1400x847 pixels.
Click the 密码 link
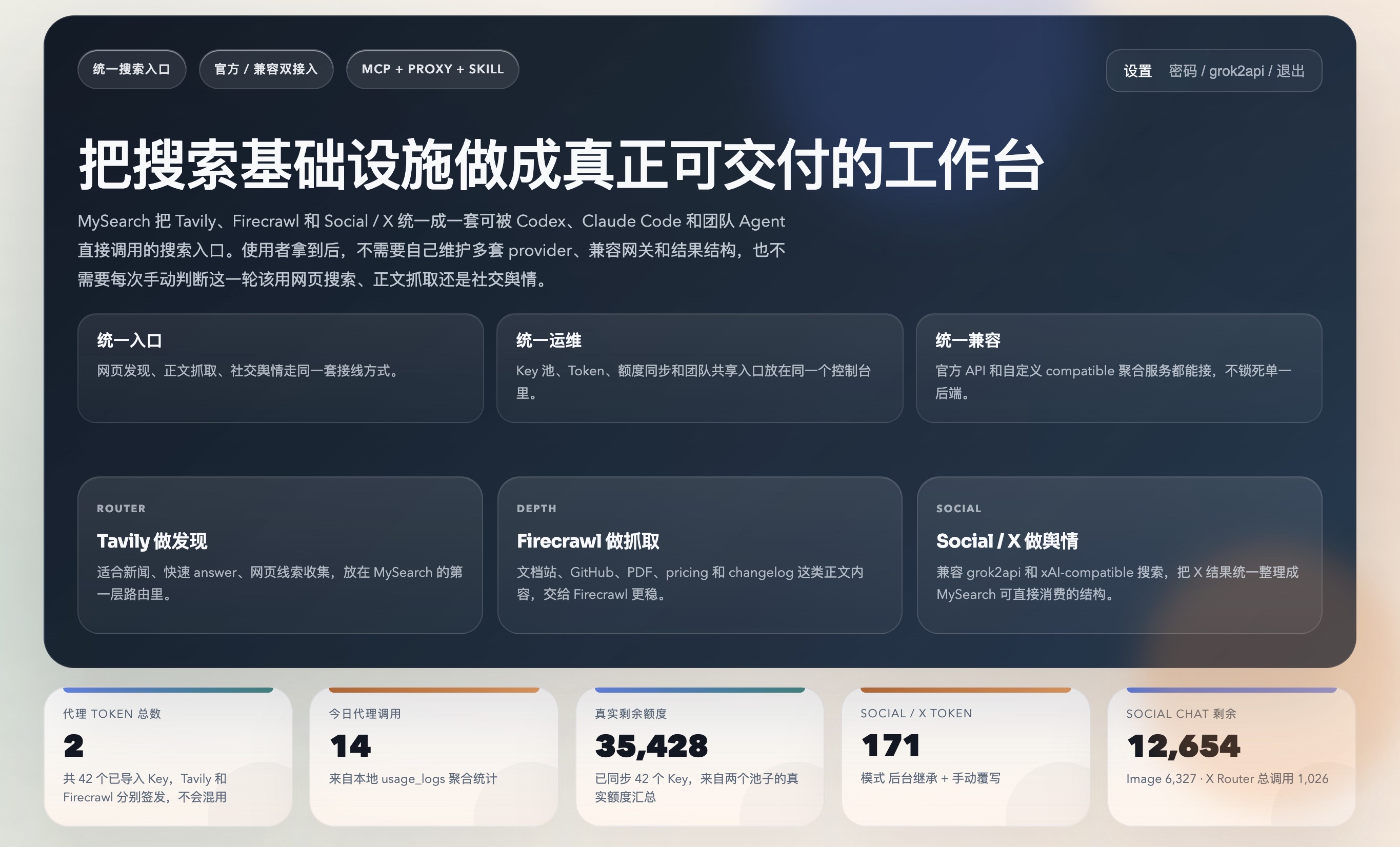(1185, 70)
